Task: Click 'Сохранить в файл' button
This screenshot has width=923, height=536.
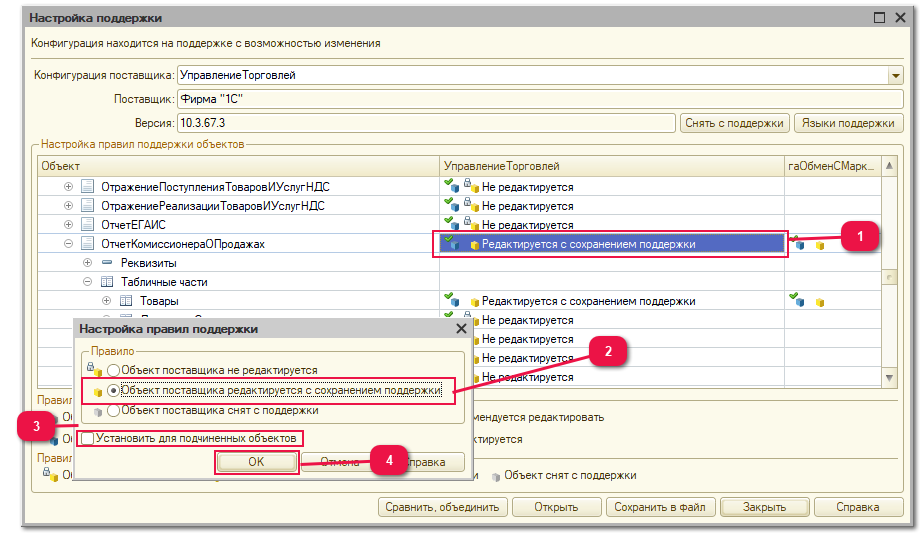Action: [659, 507]
